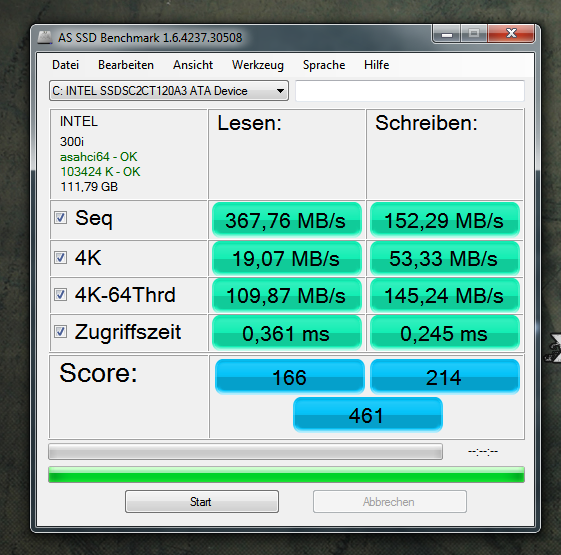Uncheck the 4K-64Thrd test checkbox
Image resolution: width=561 pixels, height=555 pixels.
[60, 294]
